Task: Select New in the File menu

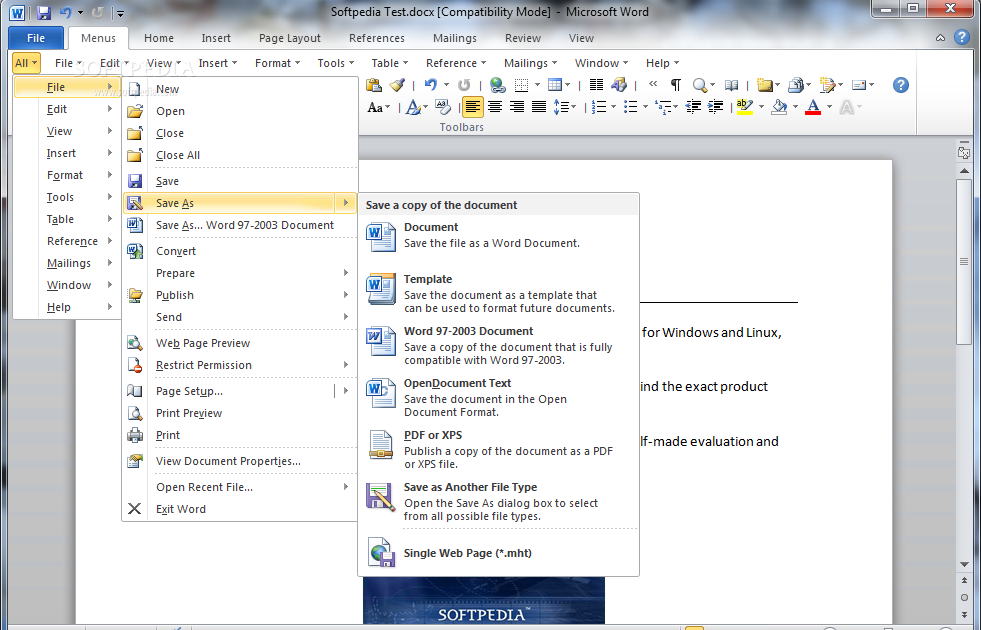Action: 240,89
